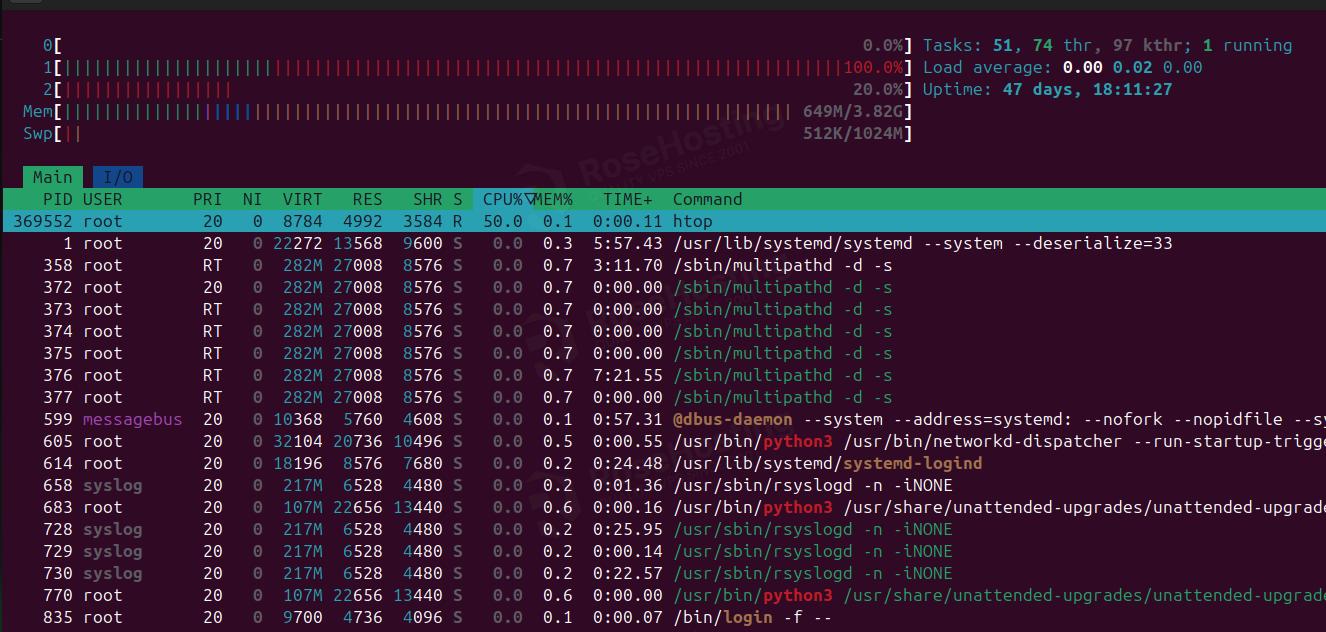Image resolution: width=1326 pixels, height=632 pixels.
Task: Select the highlighted htop process row
Action: tap(400, 221)
